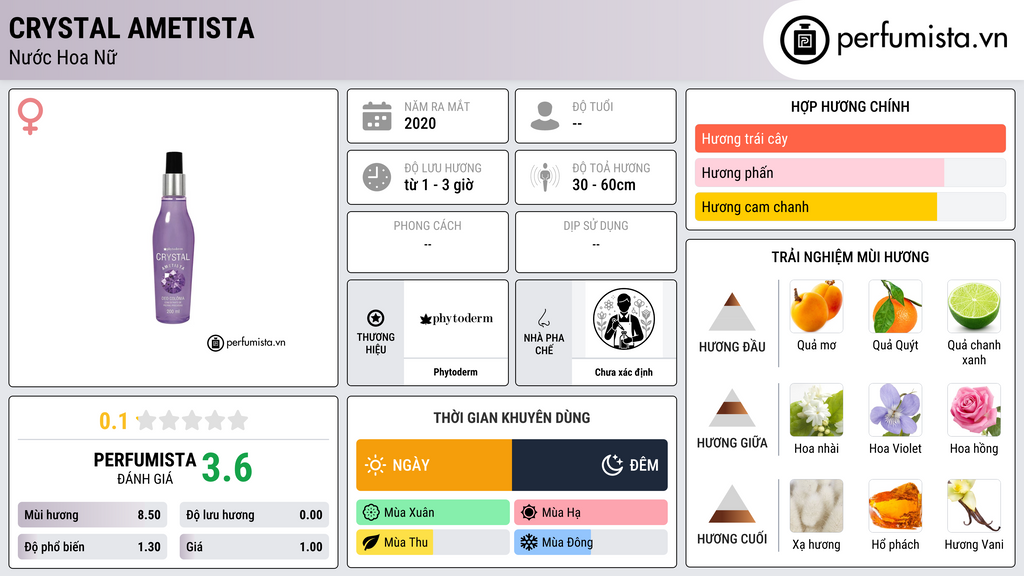
Task: Click the moon icon in Đêm bar
Action: click(612, 465)
